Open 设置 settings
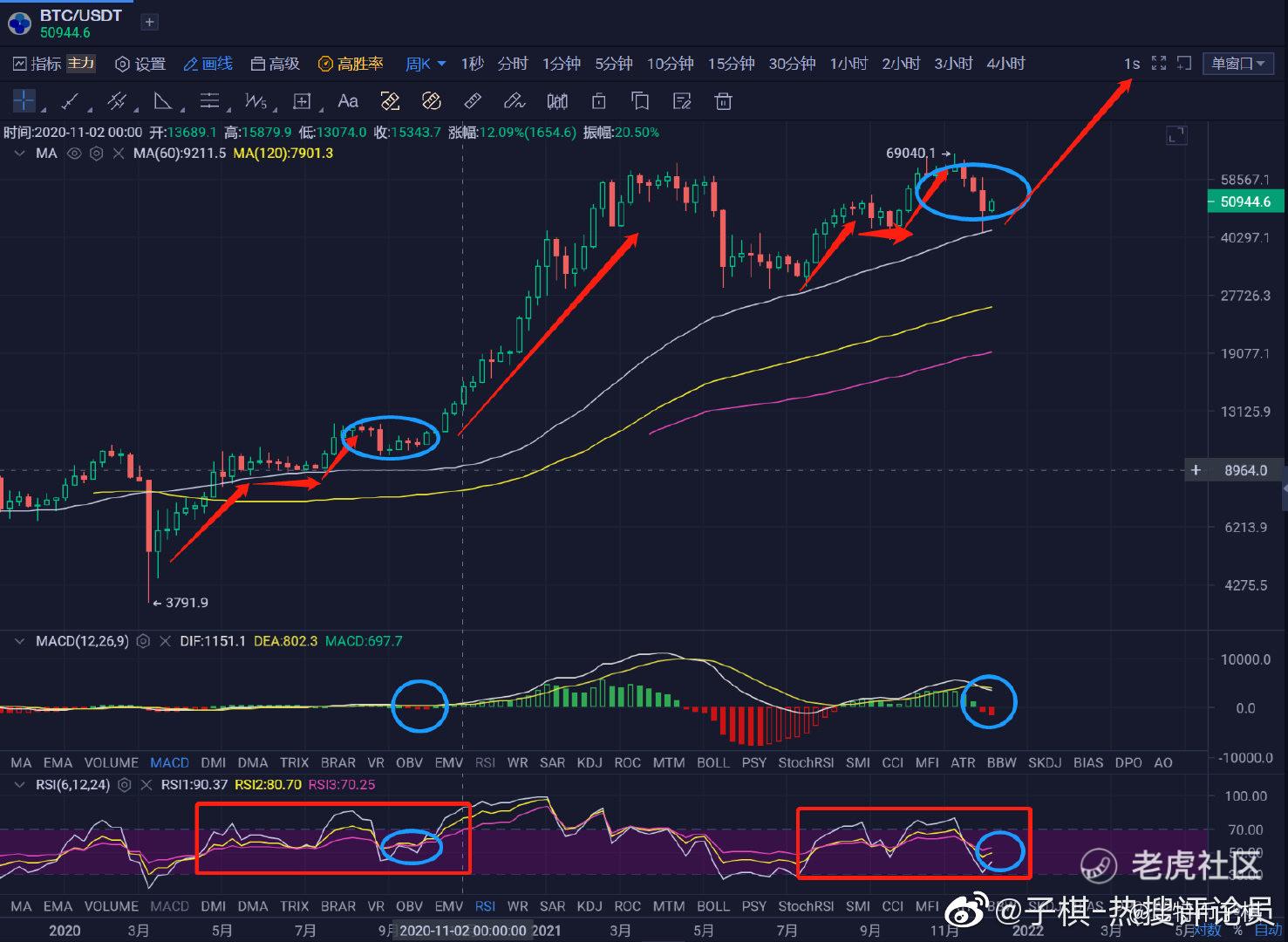This screenshot has width=1288, height=942. [140, 64]
